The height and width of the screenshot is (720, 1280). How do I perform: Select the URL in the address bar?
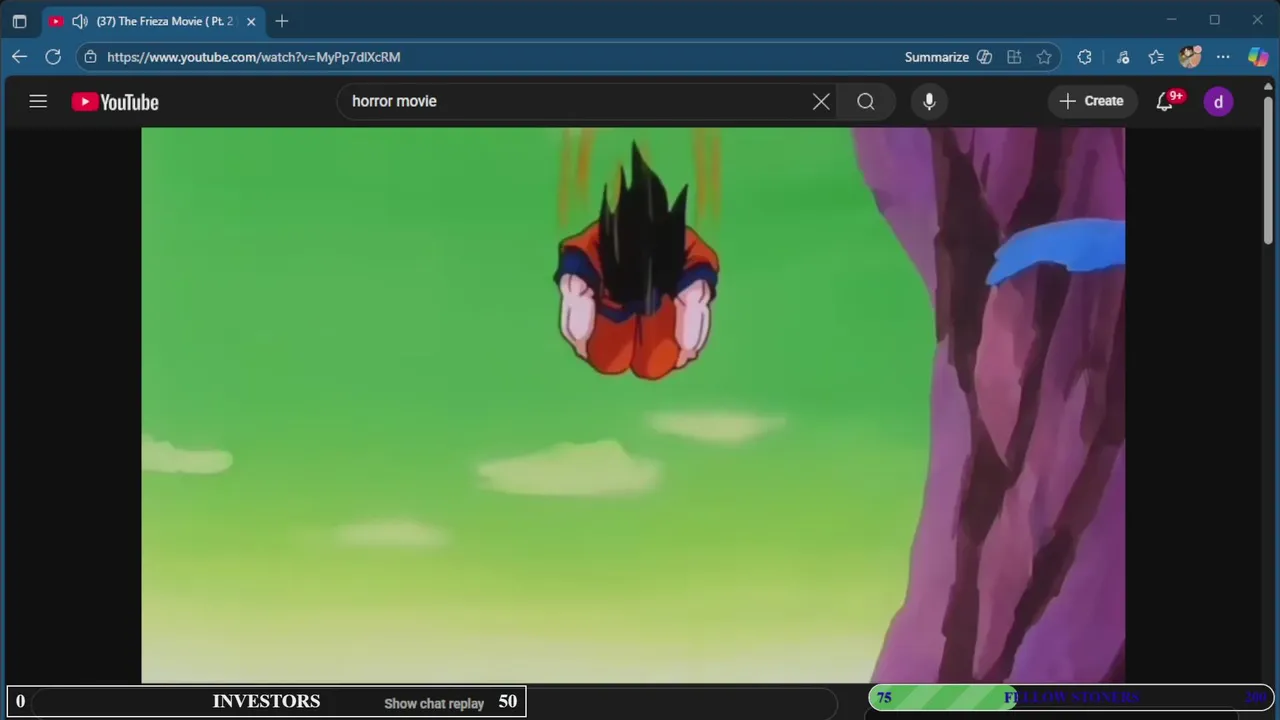tap(254, 57)
